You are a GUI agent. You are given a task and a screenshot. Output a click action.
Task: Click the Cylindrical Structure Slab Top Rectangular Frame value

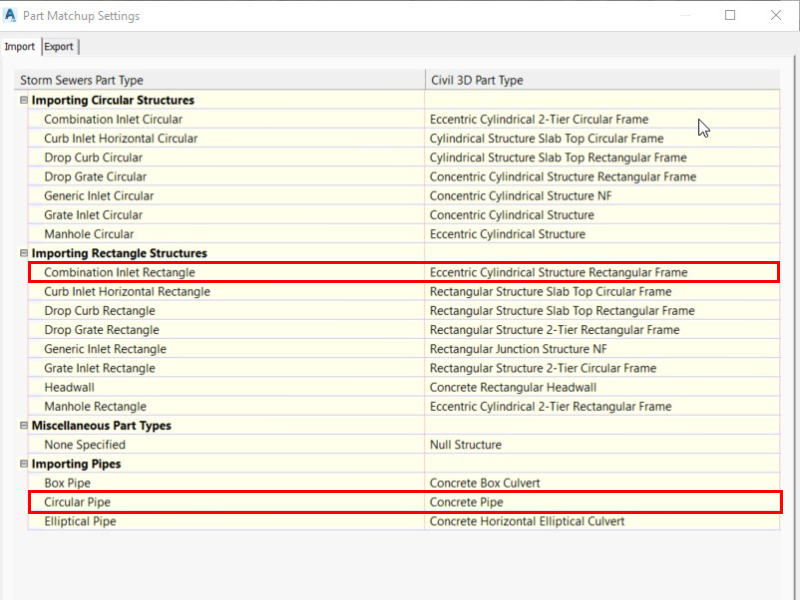click(x=558, y=158)
